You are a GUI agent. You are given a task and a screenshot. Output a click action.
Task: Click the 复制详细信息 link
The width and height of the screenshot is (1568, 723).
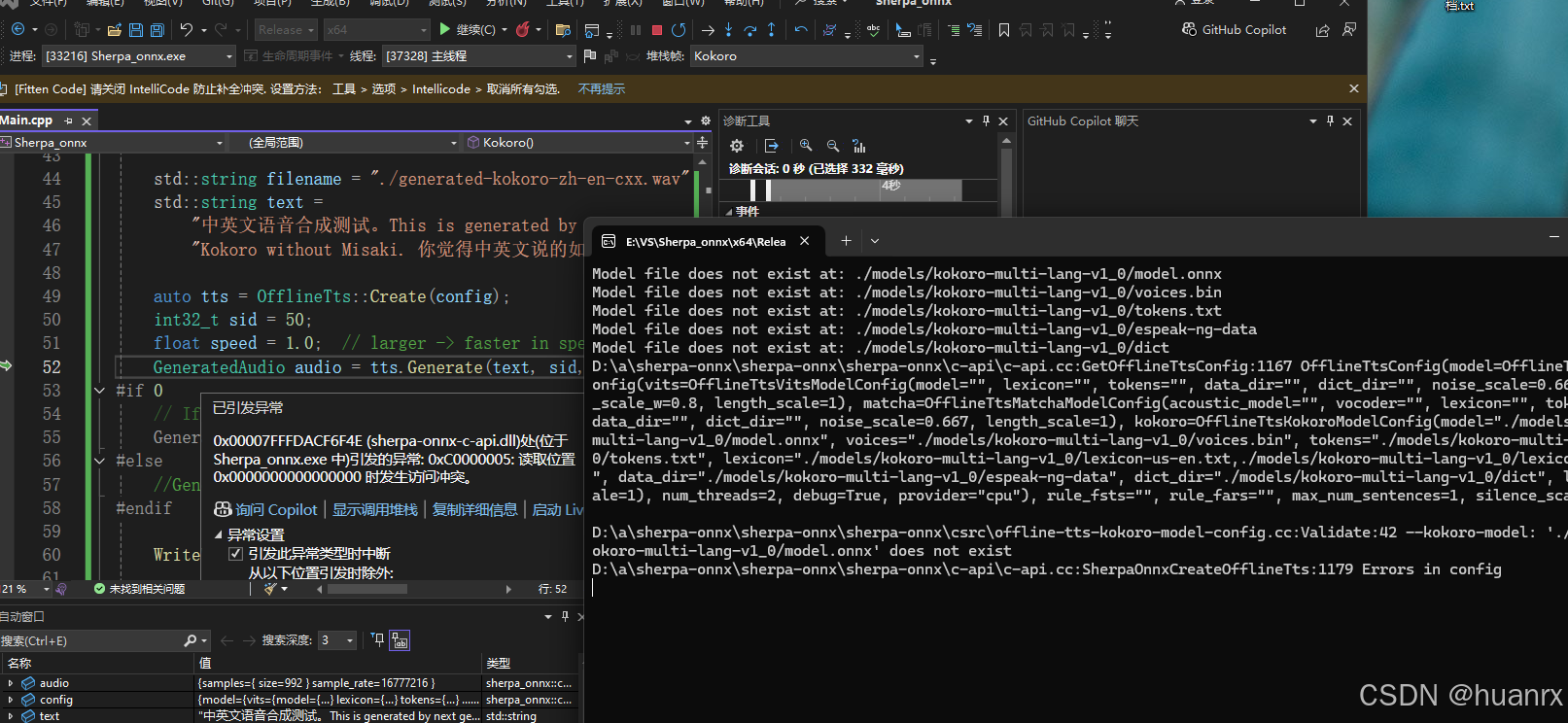[475, 509]
